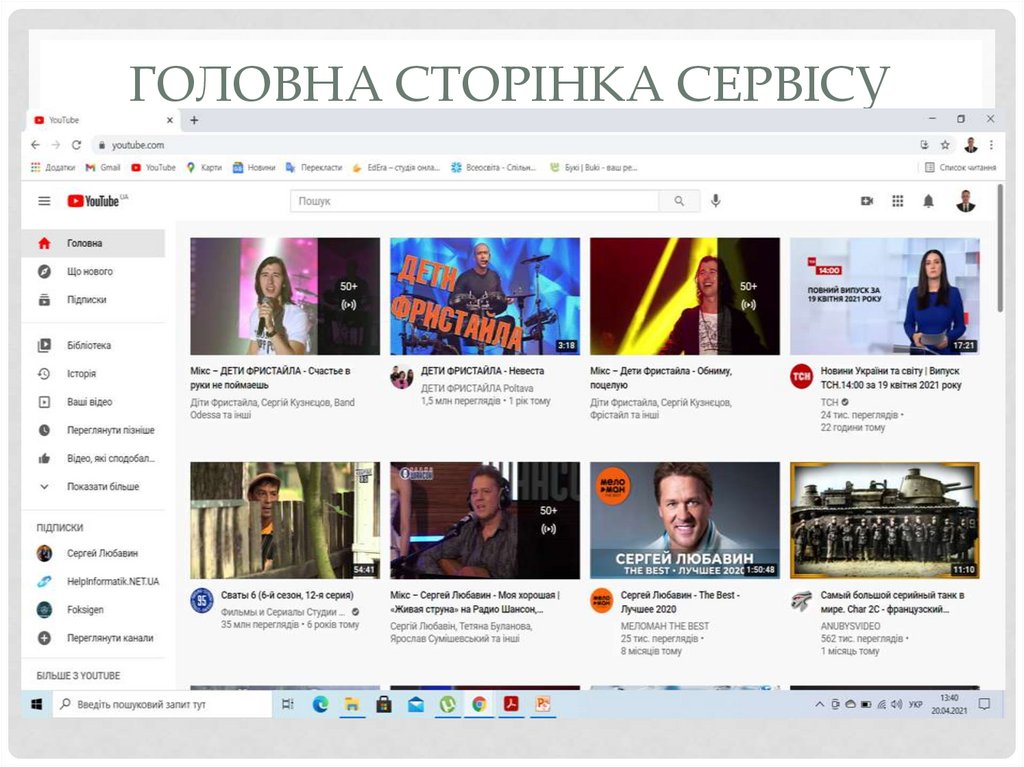Image resolution: width=1024 pixels, height=767 pixels.
Task: Open a new browser tab
Action: pyautogui.click(x=194, y=120)
